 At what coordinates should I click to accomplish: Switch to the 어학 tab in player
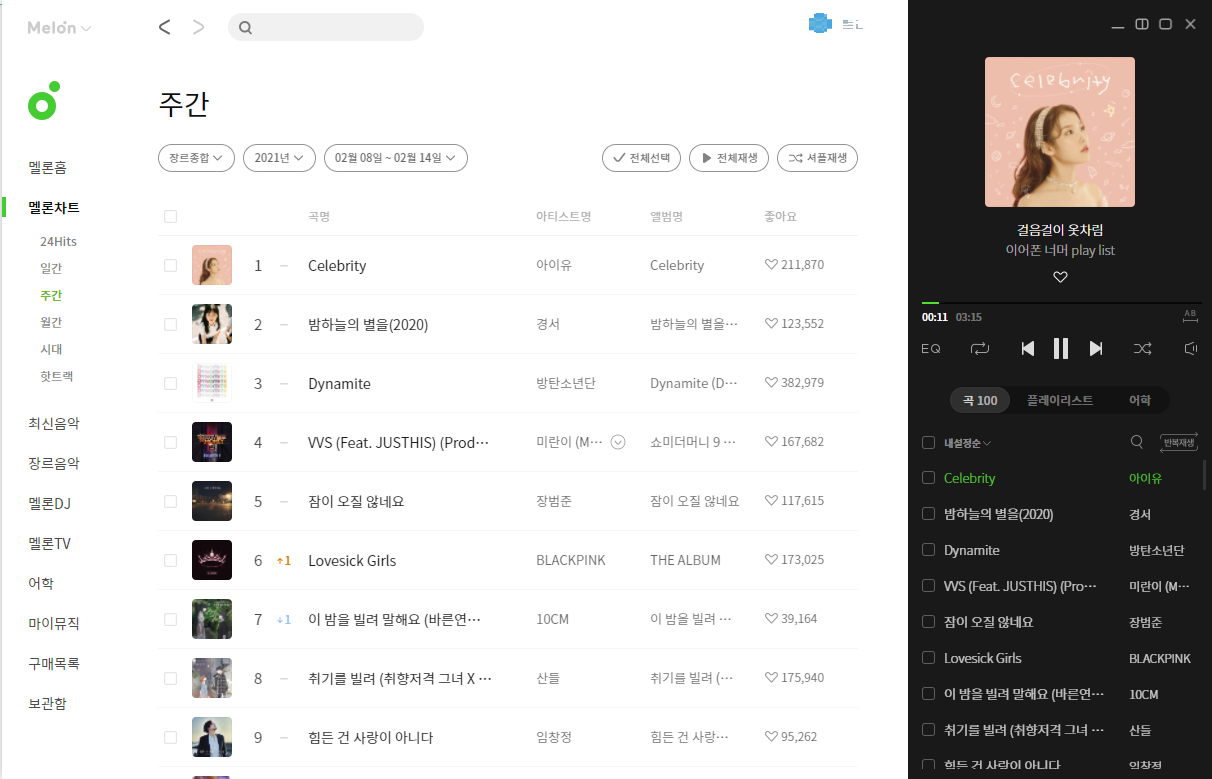click(x=1139, y=400)
